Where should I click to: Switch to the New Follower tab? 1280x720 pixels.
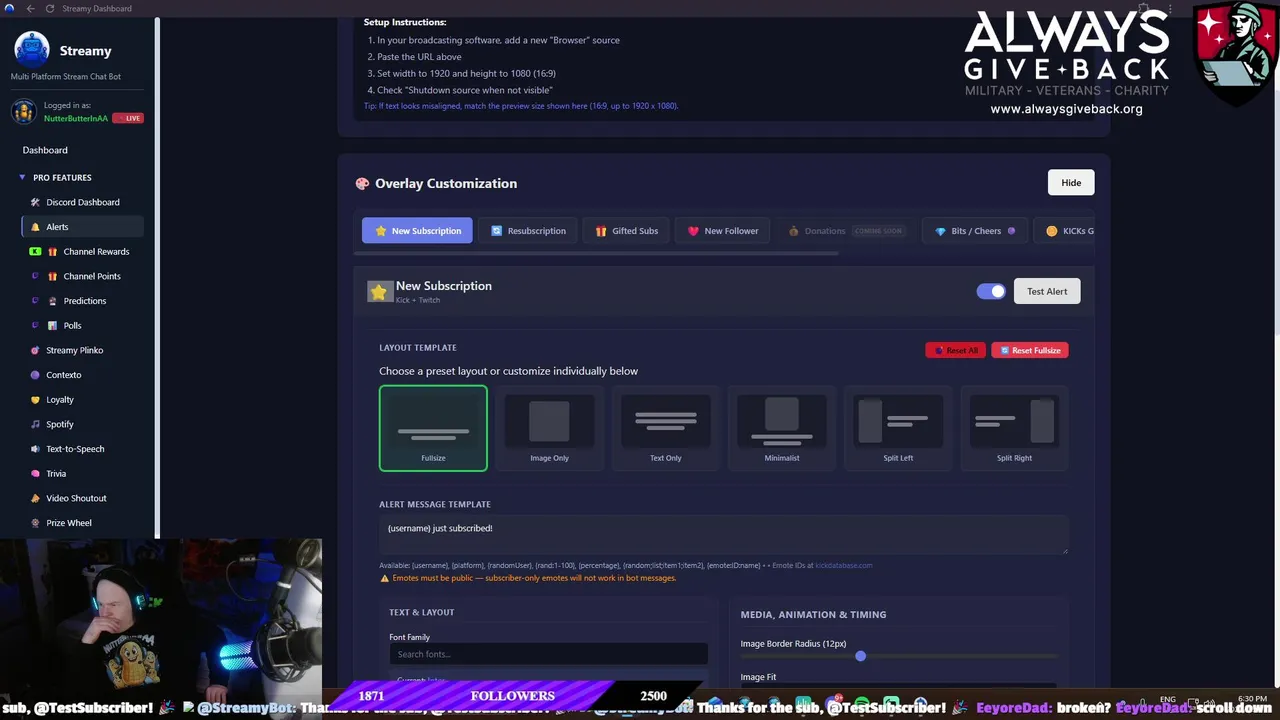(x=722, y=231)
